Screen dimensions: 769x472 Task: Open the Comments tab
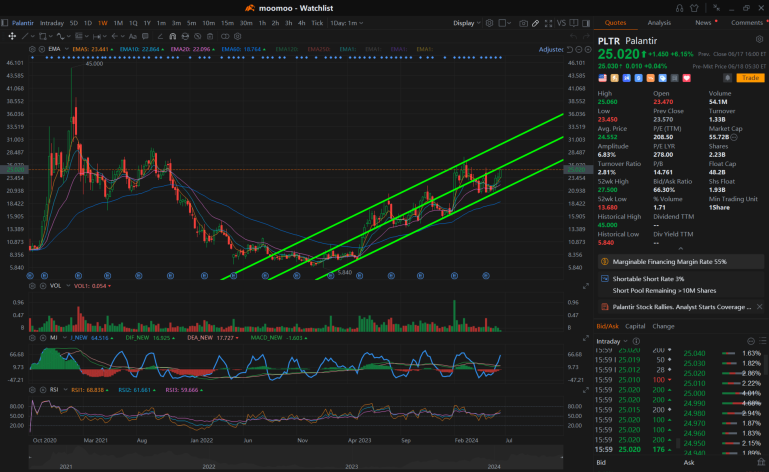point(746,23)
